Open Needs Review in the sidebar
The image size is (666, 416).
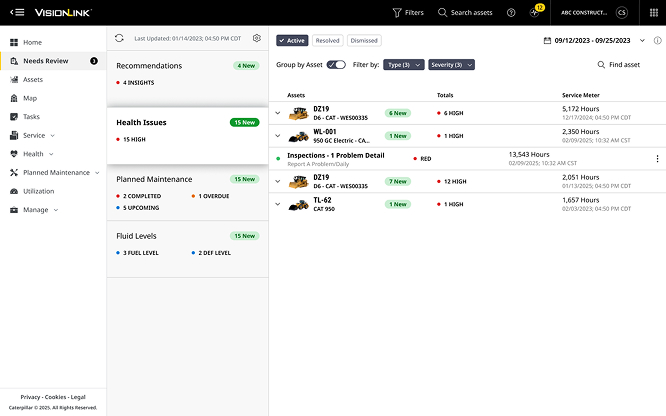(x=53, y=61)
